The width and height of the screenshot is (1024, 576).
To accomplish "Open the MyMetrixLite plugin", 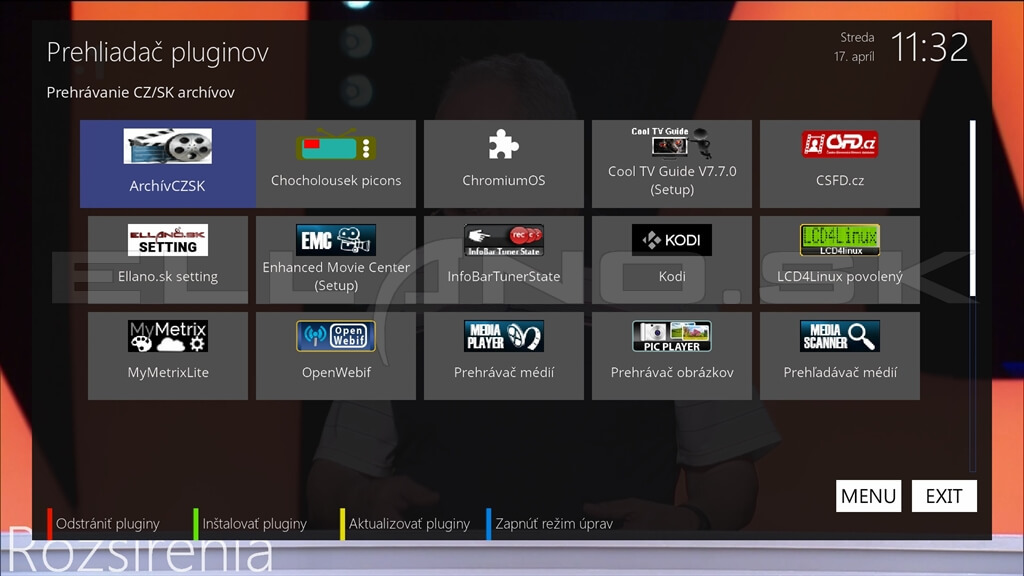I will pyautogui.click(x=168, y=356).
